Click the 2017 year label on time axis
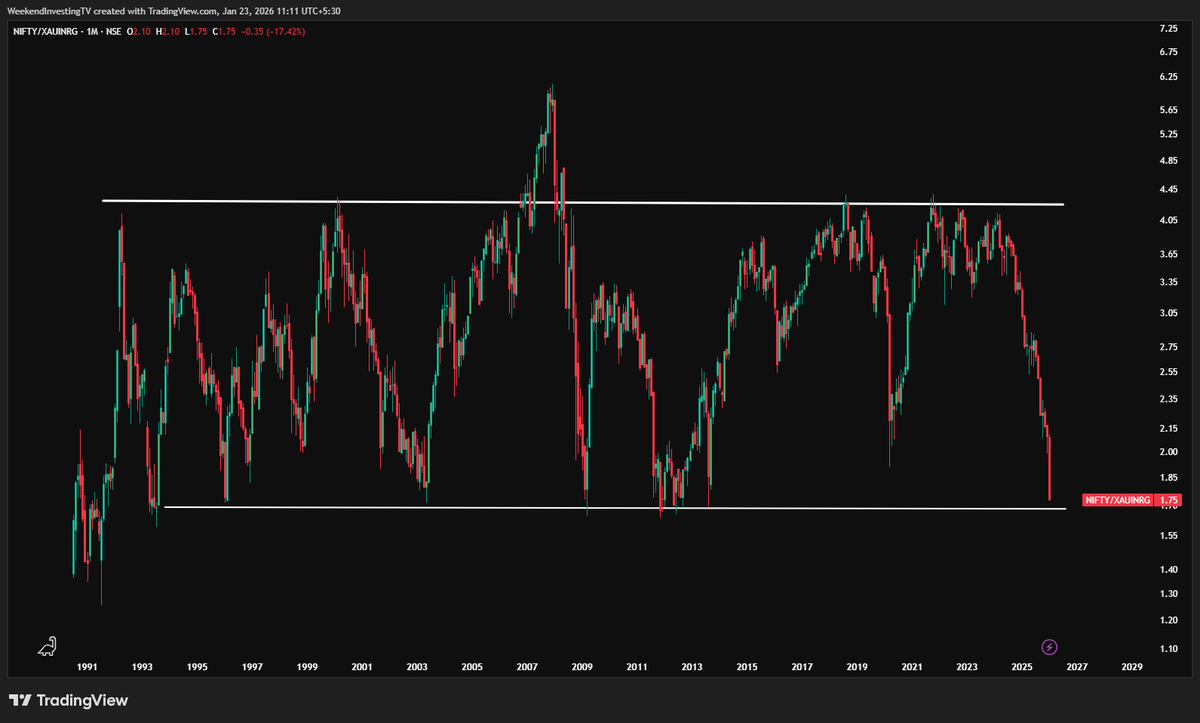The width and height of the screenshot is (1200, 723). click(x=802, y=667)
